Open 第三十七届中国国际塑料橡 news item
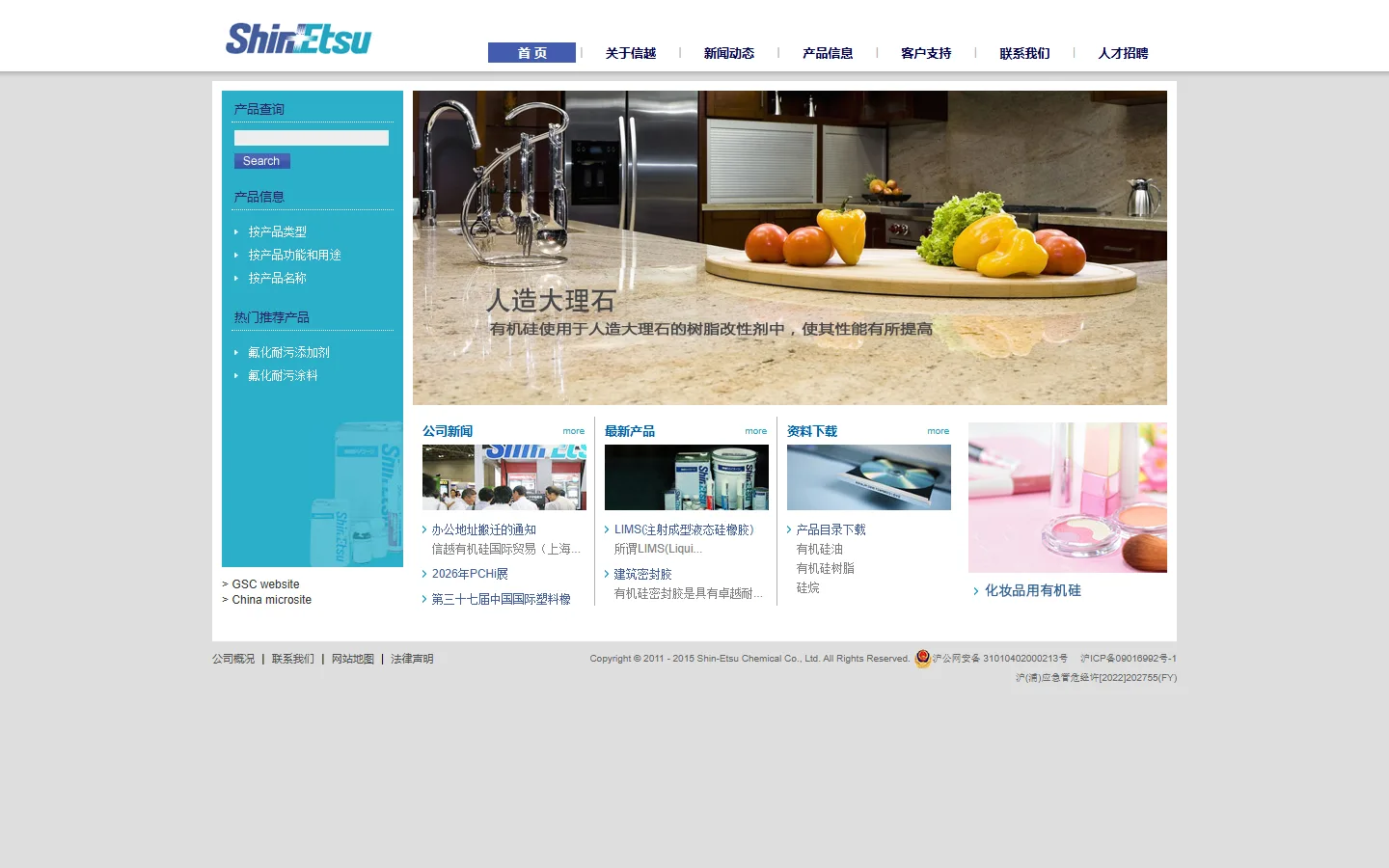This screenshot has width=1389, height=868. click(502, 599)
